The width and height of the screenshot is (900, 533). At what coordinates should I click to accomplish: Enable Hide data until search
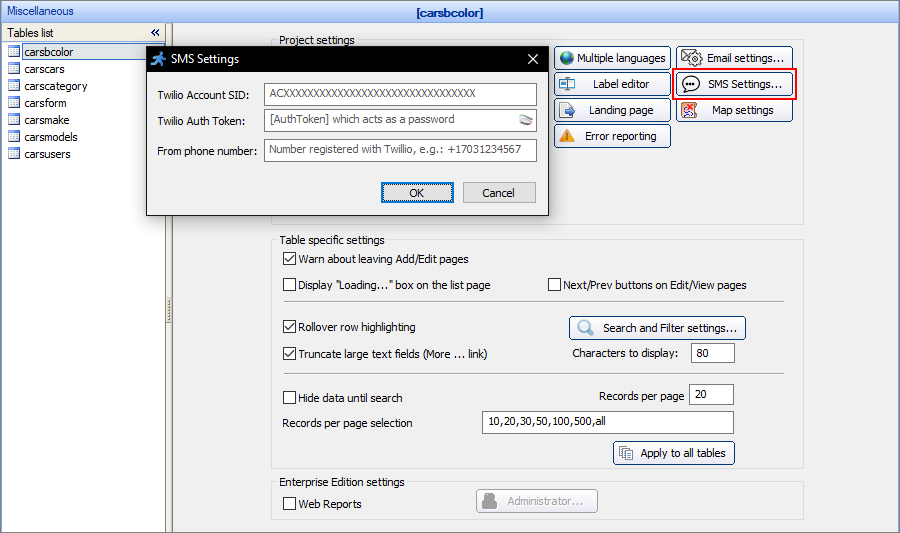coord(289,398)
